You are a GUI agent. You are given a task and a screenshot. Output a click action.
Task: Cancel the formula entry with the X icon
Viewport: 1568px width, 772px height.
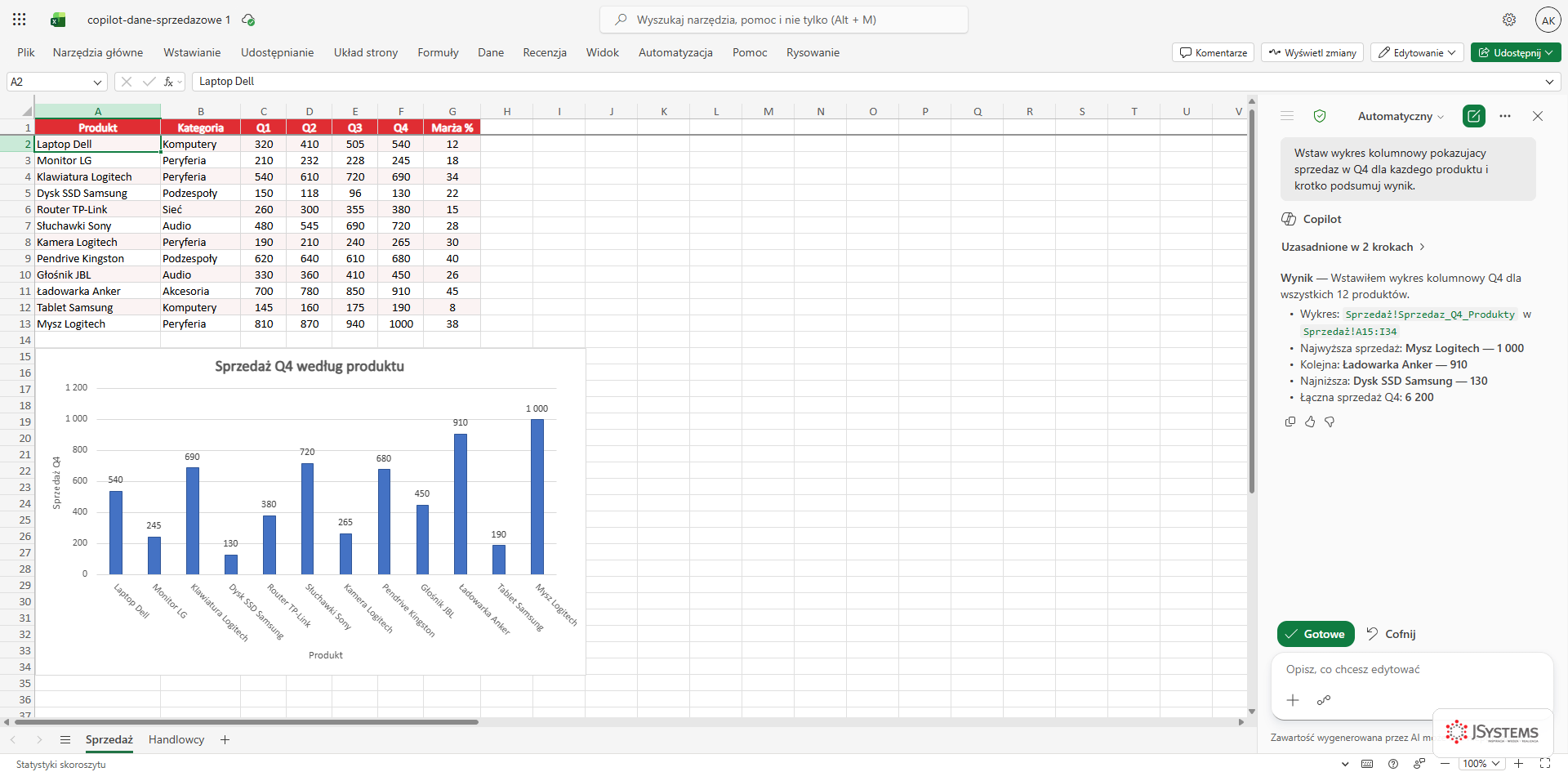click(x=126, y=82)
